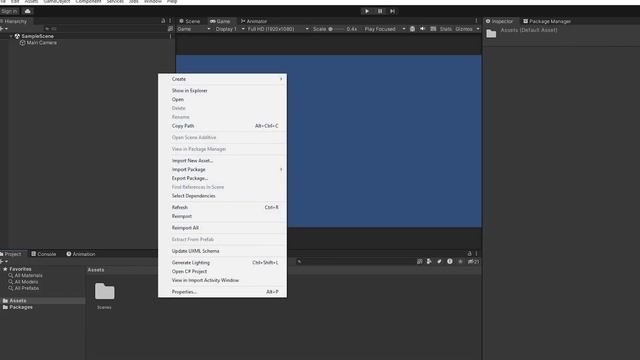Open the Game view panel three-dot menu

pos(476,21)
